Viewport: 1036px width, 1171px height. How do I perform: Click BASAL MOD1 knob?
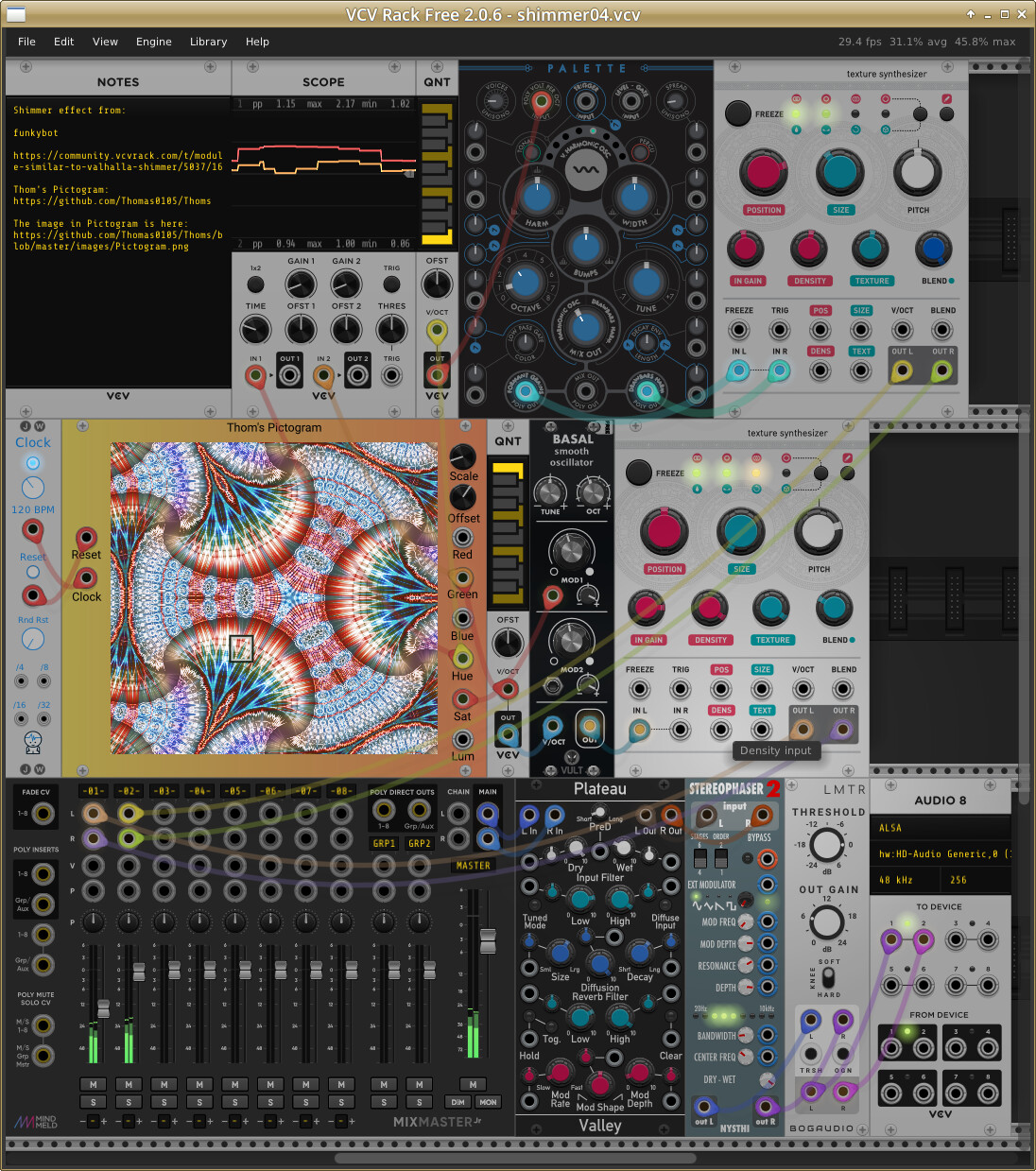click(571, 550)
